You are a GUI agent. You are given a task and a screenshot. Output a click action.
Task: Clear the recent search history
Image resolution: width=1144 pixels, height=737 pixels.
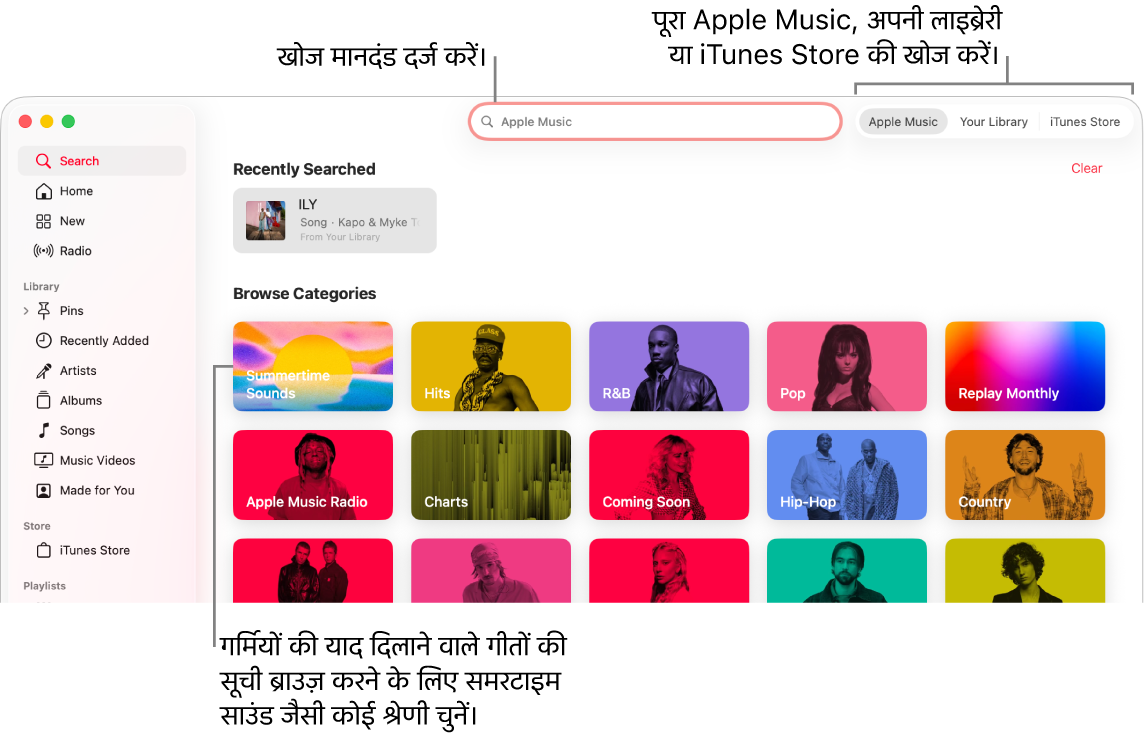pos(1087,168)
